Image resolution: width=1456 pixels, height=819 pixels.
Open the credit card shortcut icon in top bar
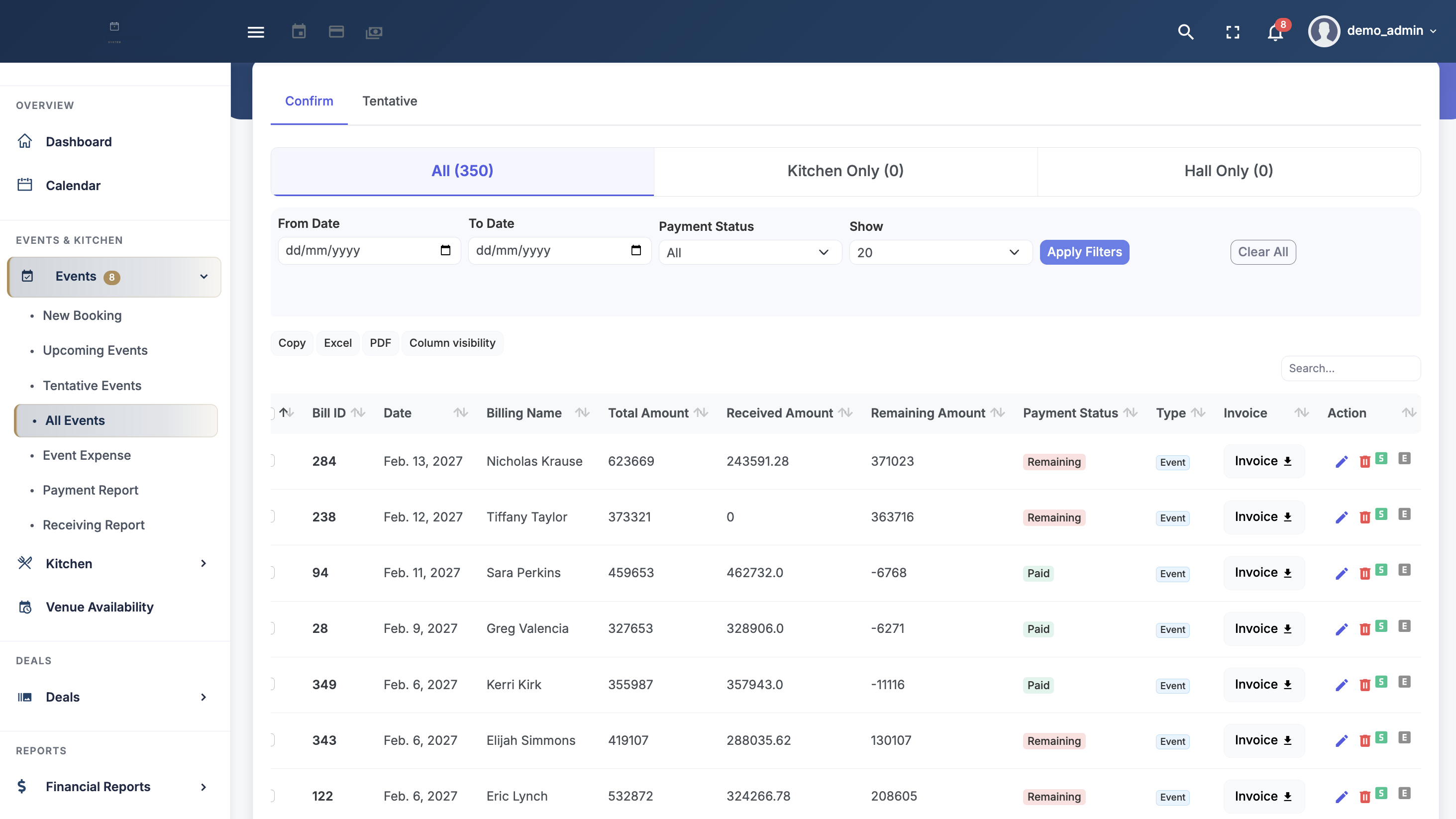click(336, 32)
